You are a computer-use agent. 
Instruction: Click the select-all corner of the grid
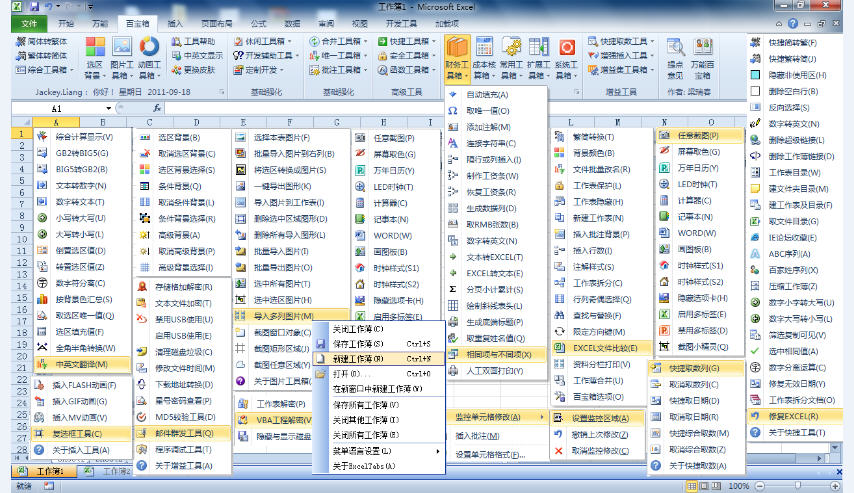click(22, 123)
